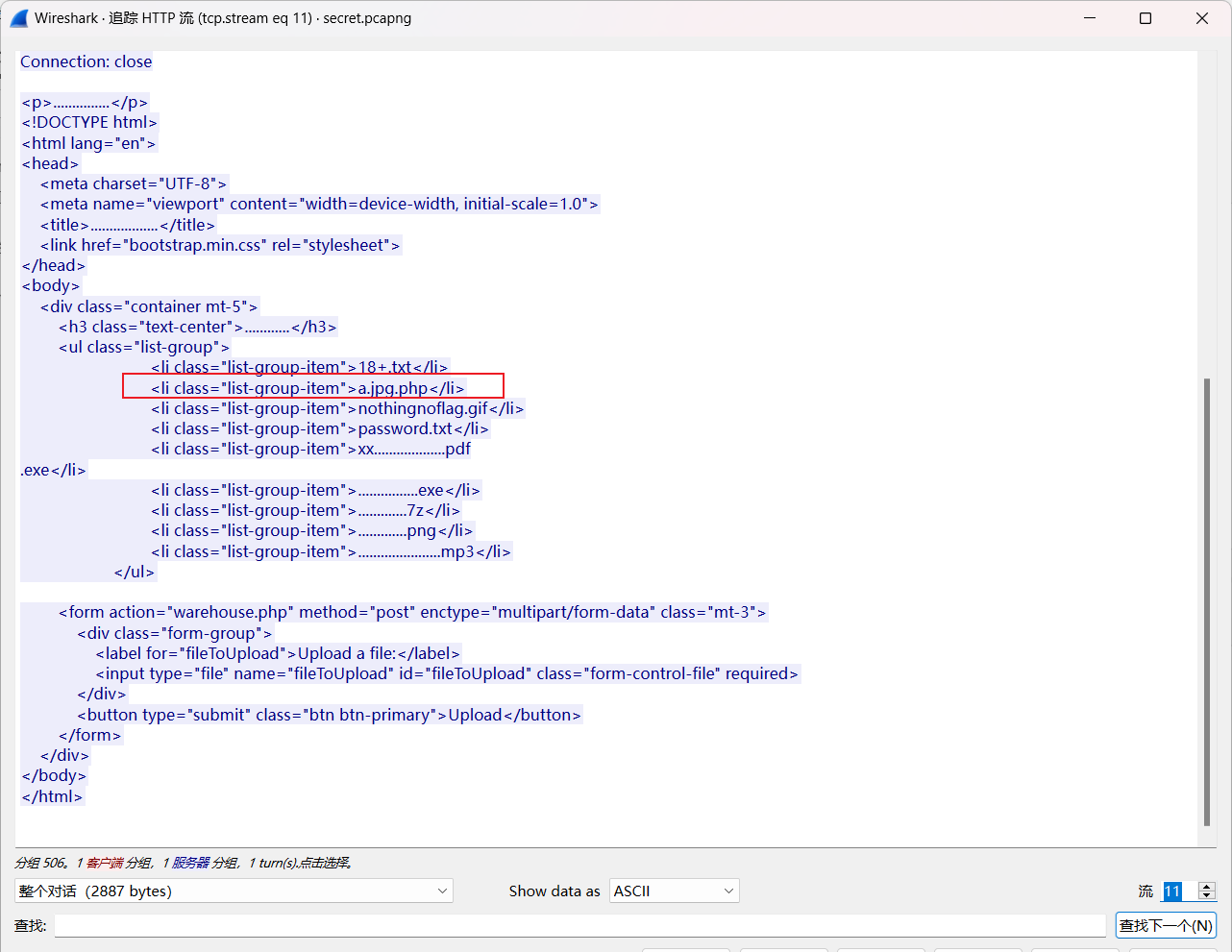This screenshot has height=952, width=1232.
Task: Maximize the Wireshark follow stream window
Action: pyautogui.click(x=1146, y=18)
